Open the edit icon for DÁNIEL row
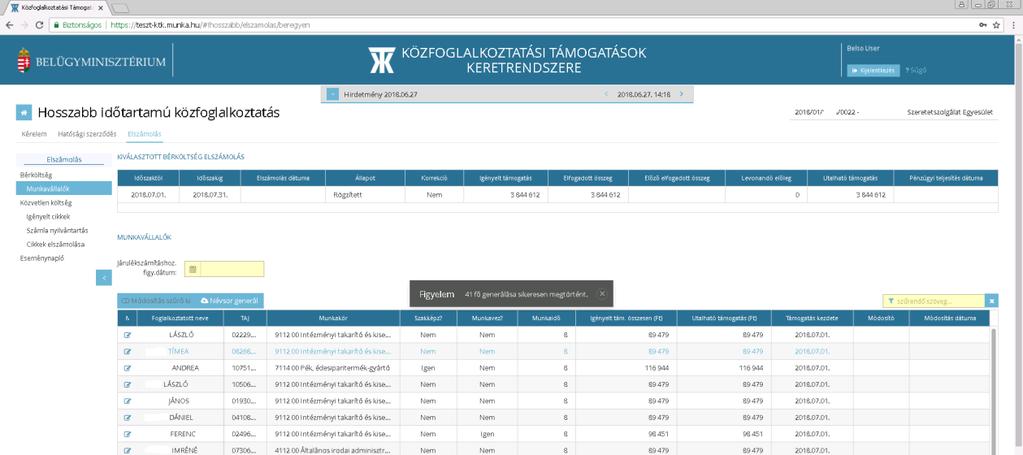 click(127, 417)
